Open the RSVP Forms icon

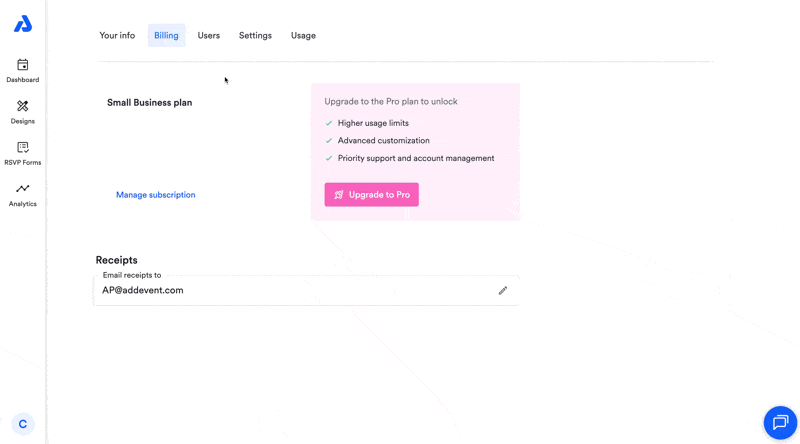[x=22, y=147]
